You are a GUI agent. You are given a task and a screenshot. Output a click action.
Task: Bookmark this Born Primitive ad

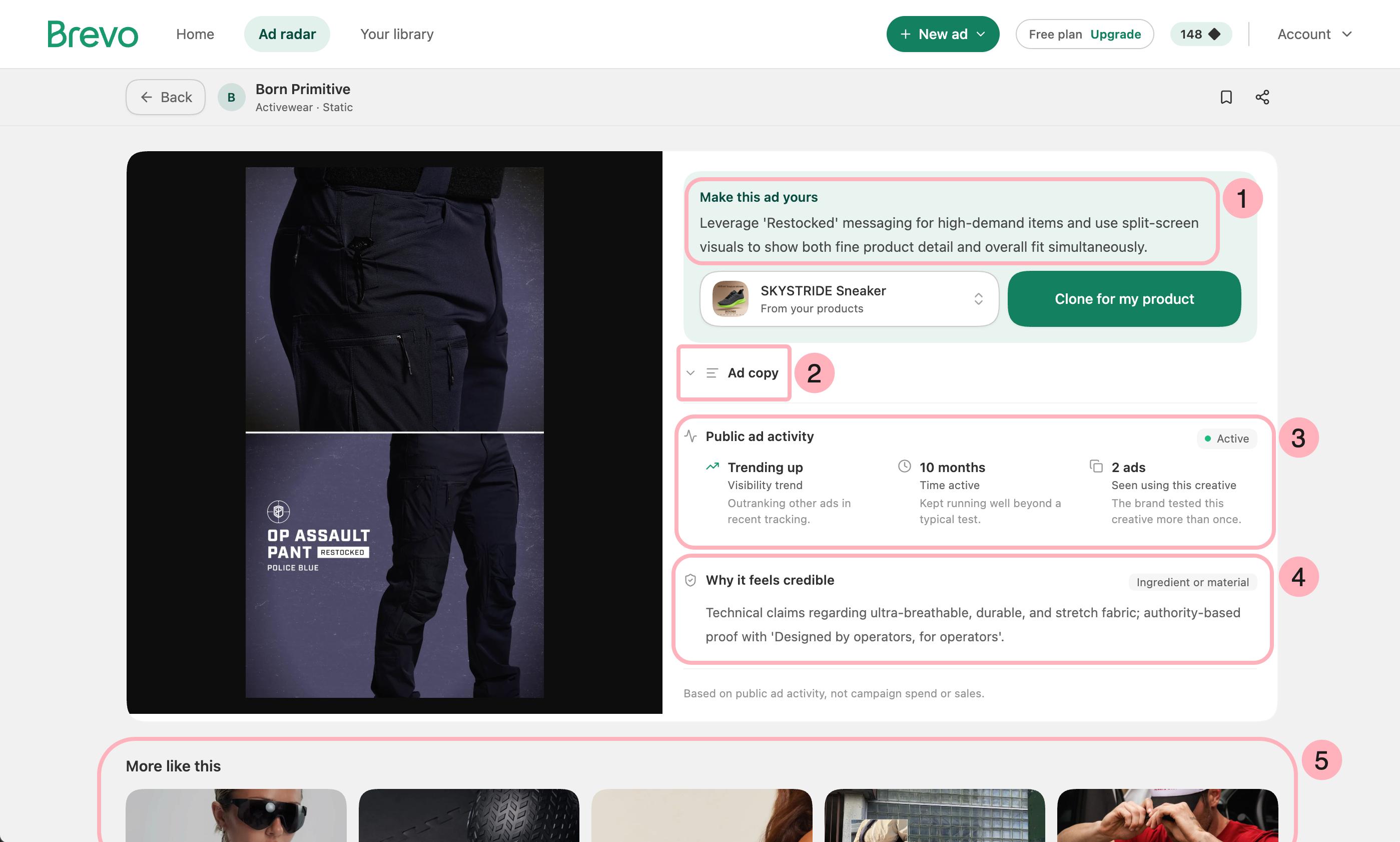pyautogui.click(x=1226, y=97)
